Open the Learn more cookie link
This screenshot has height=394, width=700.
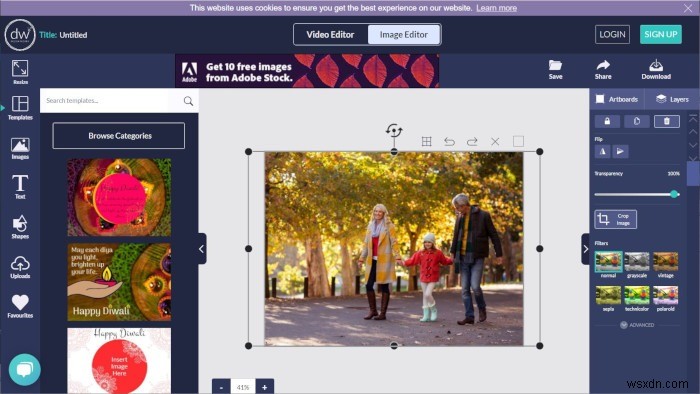[496, 8]
